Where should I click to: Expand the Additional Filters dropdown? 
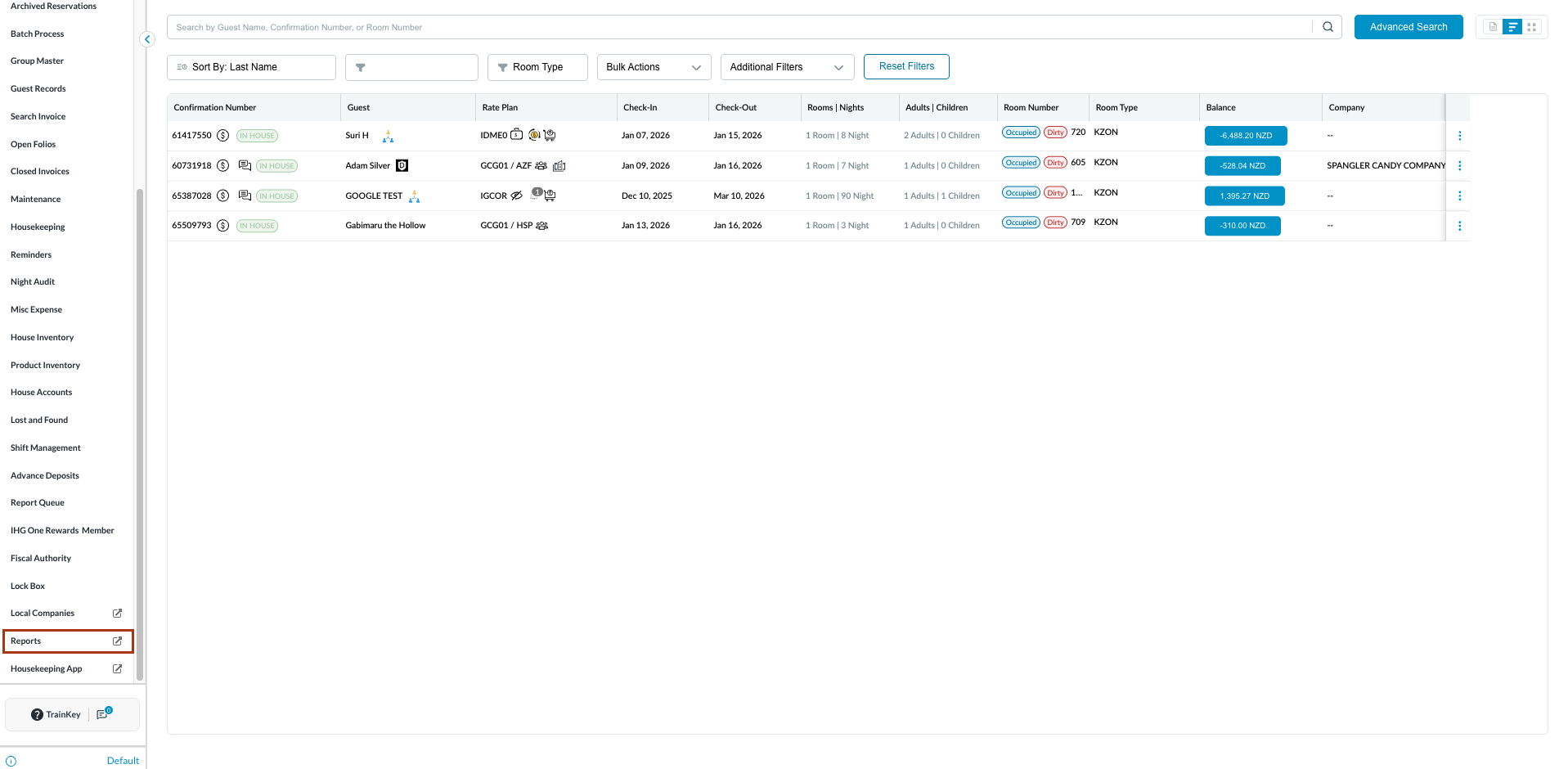(787, 67)
